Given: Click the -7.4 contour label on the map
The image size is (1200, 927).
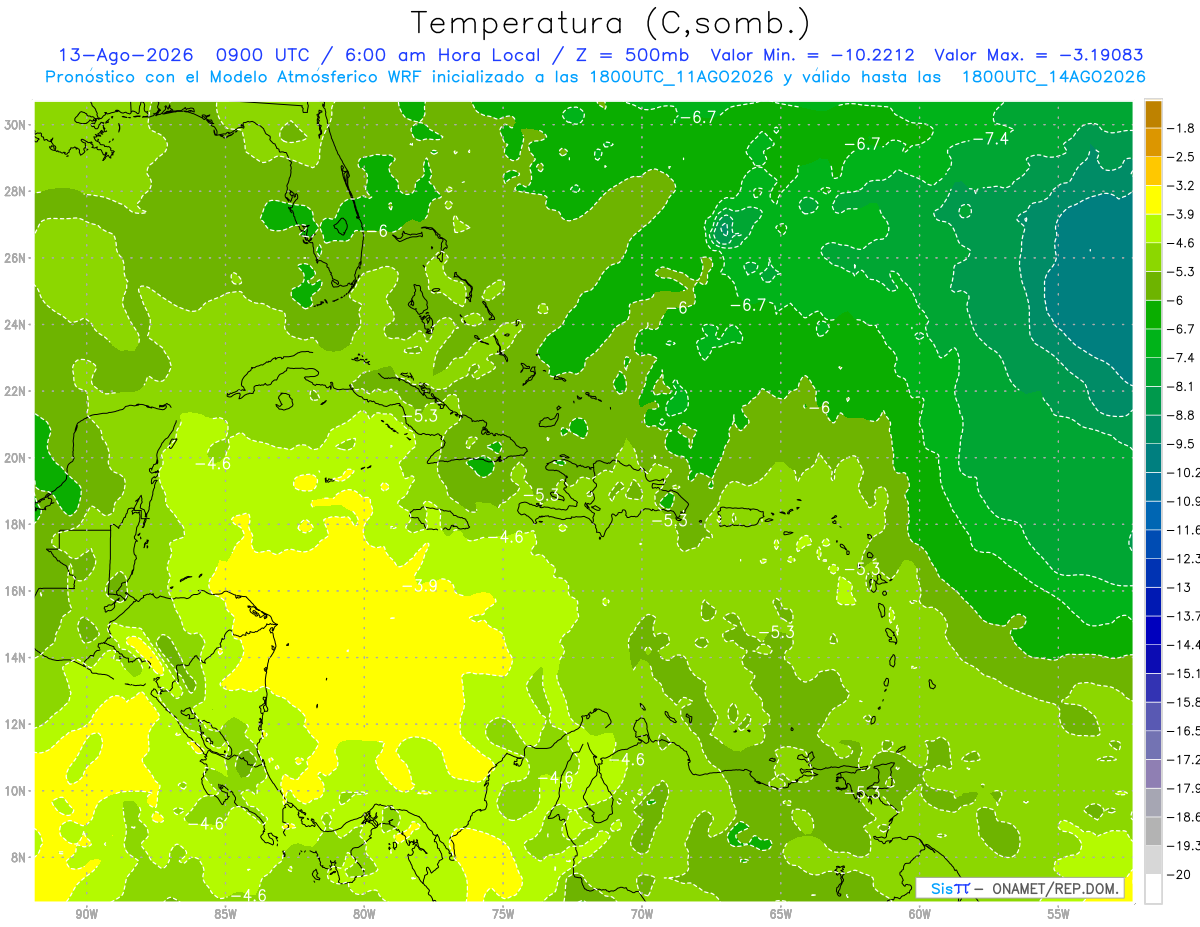Looking at the screenshot, I should pos(992,139).
